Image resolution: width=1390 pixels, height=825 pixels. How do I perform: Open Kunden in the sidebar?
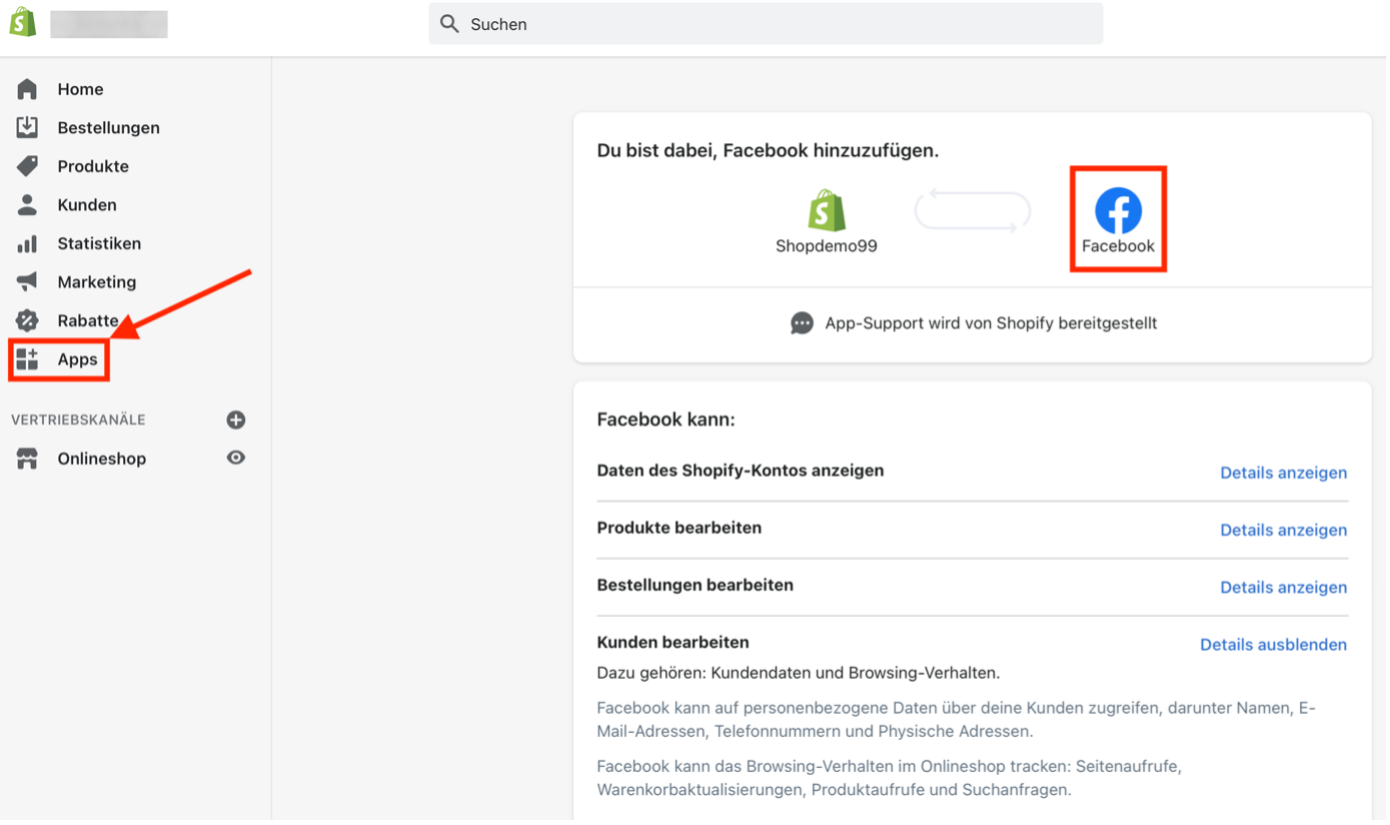click(x=87, y=205)
